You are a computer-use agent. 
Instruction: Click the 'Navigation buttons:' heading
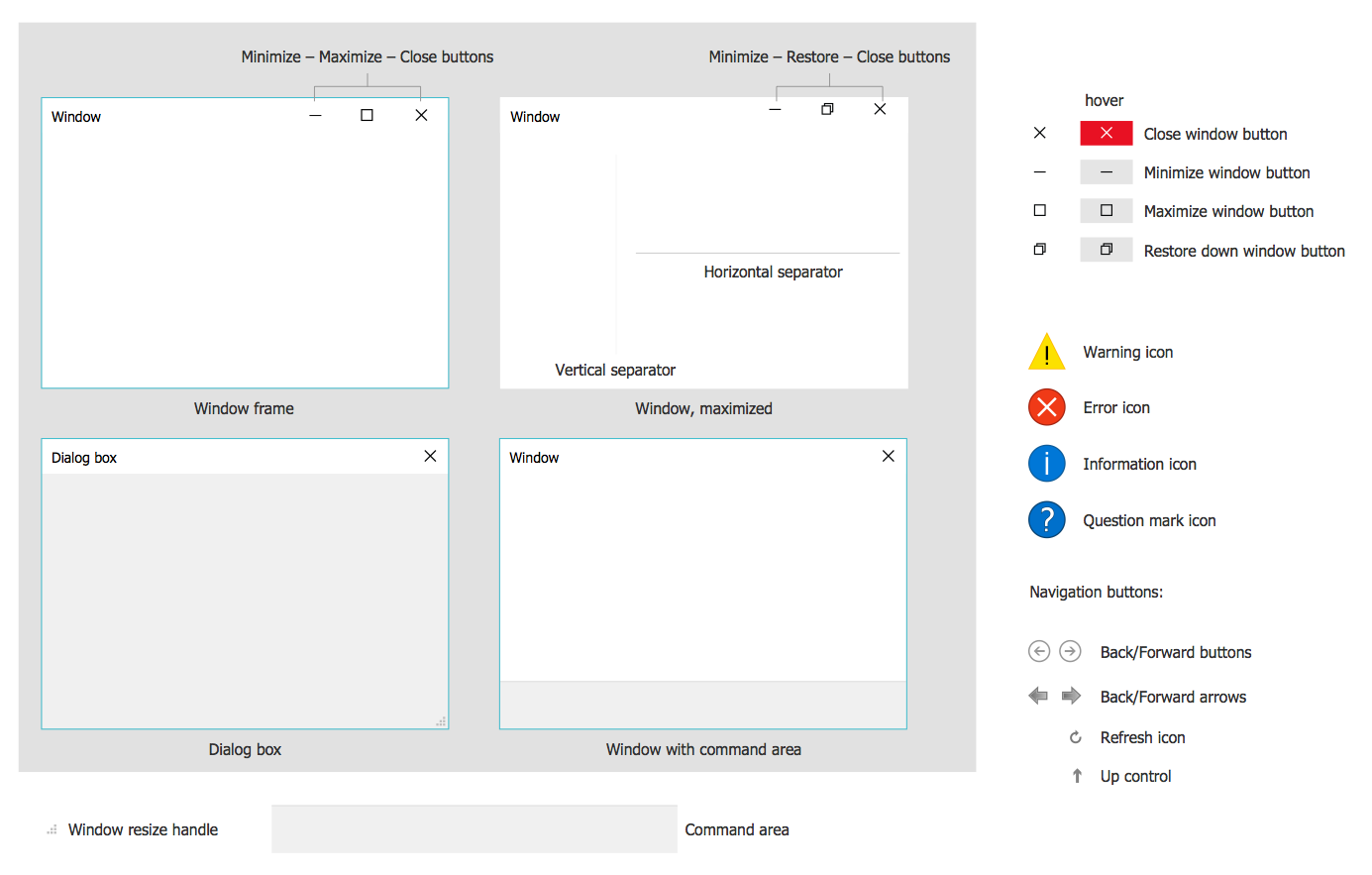pyautogui.click(x=1096, y=592)
